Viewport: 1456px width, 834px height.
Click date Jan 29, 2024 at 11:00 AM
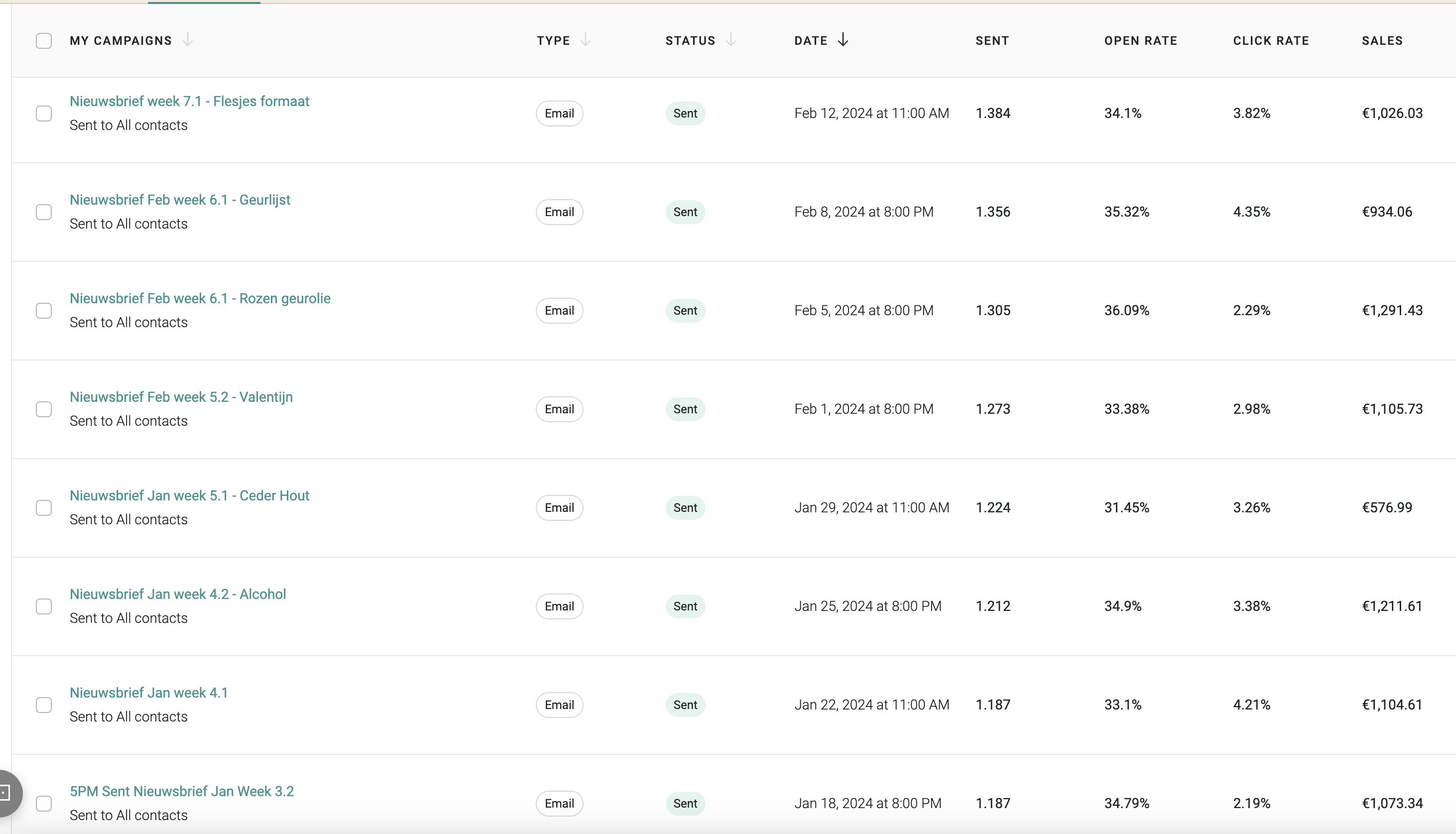pos(872,507)
